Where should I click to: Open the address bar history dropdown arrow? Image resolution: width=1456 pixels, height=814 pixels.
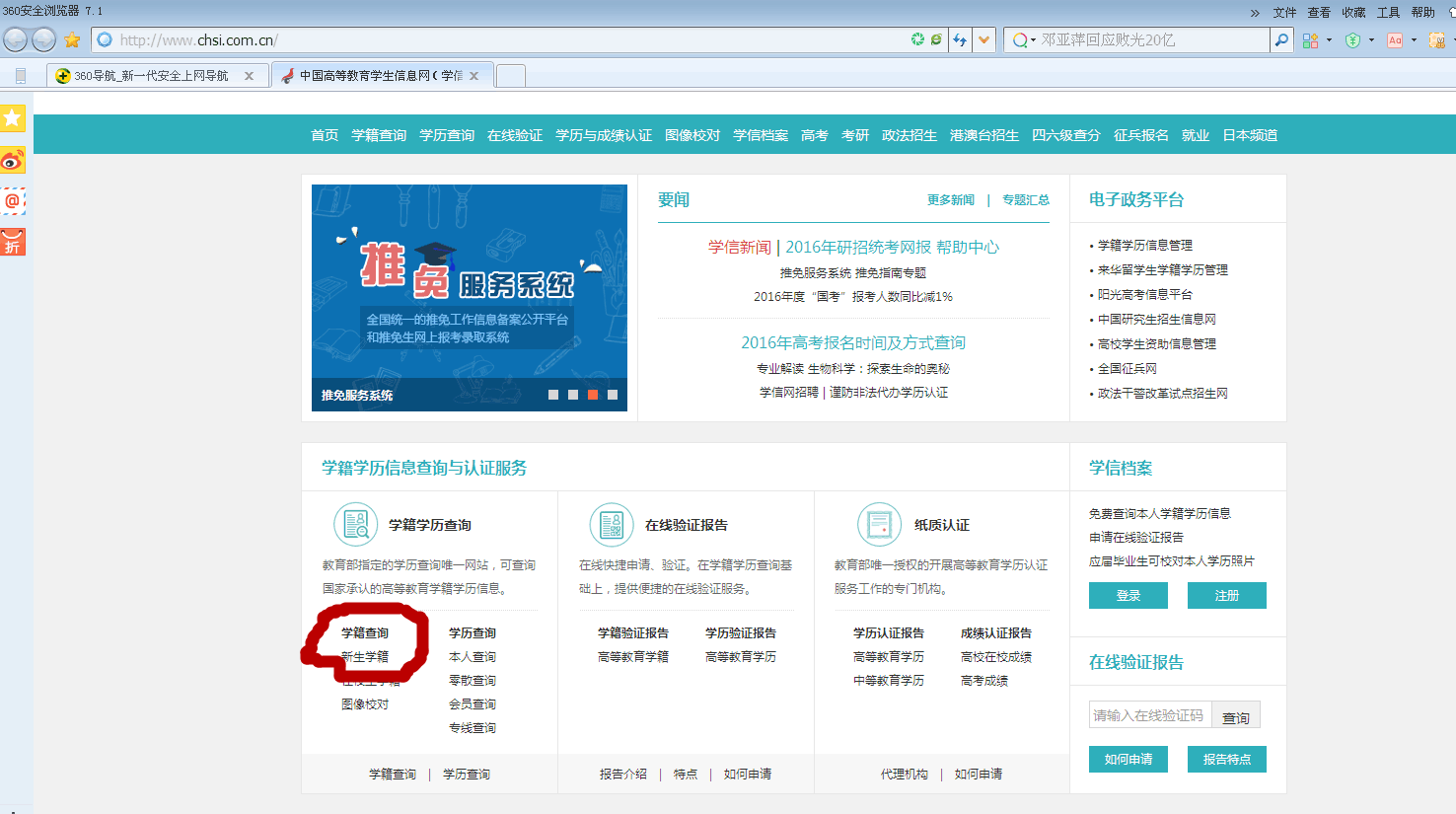click(983, 40)
